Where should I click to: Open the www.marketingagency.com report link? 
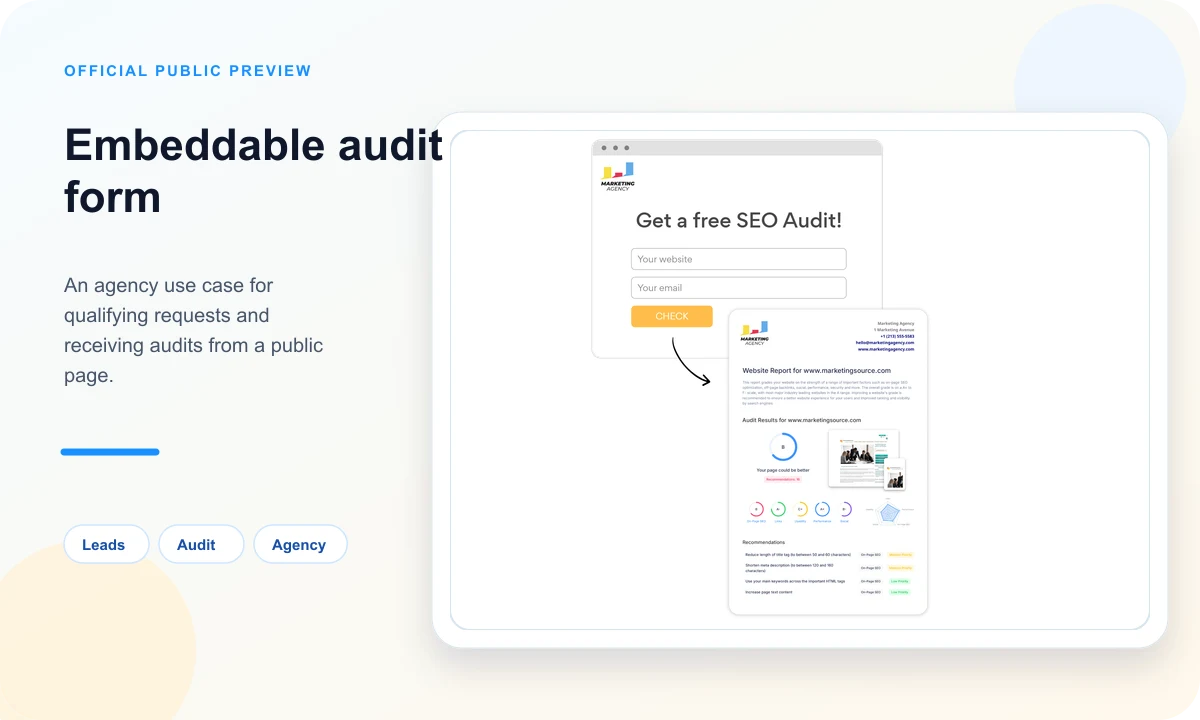pyautogui.click(x=886, y=349)
